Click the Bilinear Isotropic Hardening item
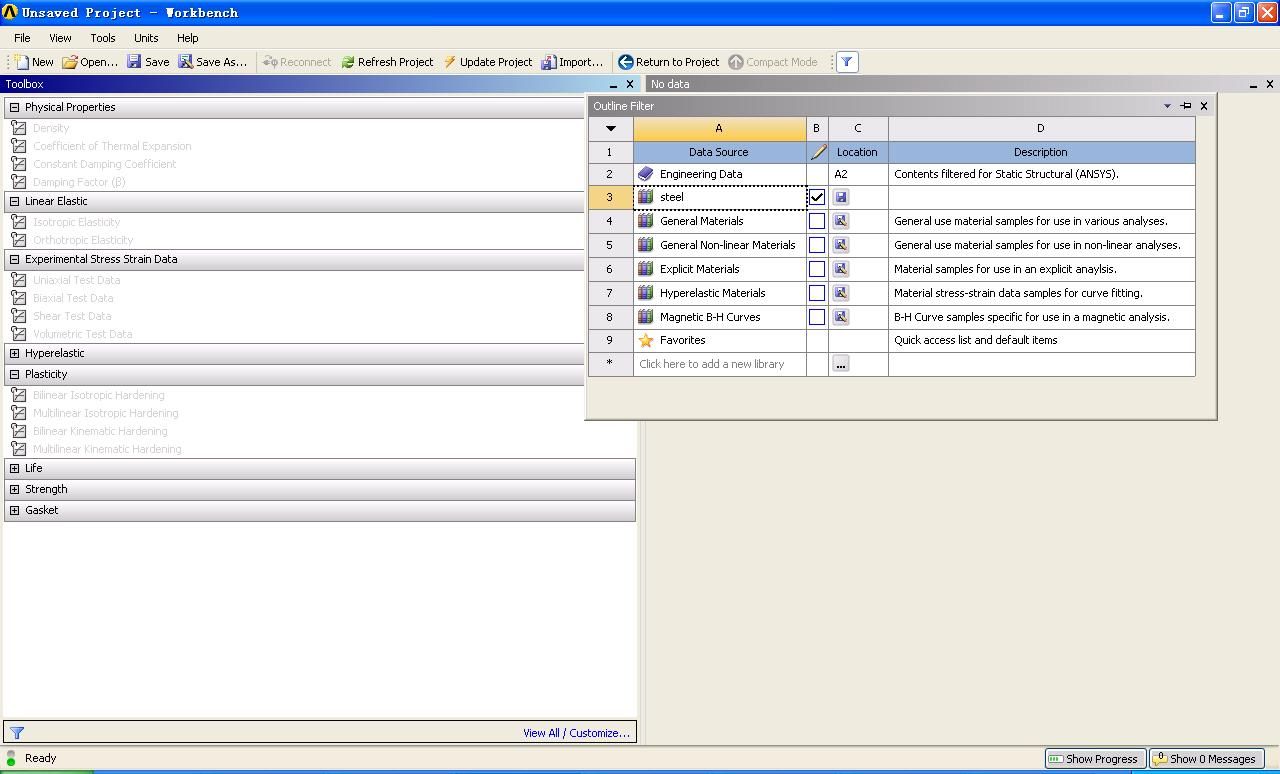 pos(98,395)
